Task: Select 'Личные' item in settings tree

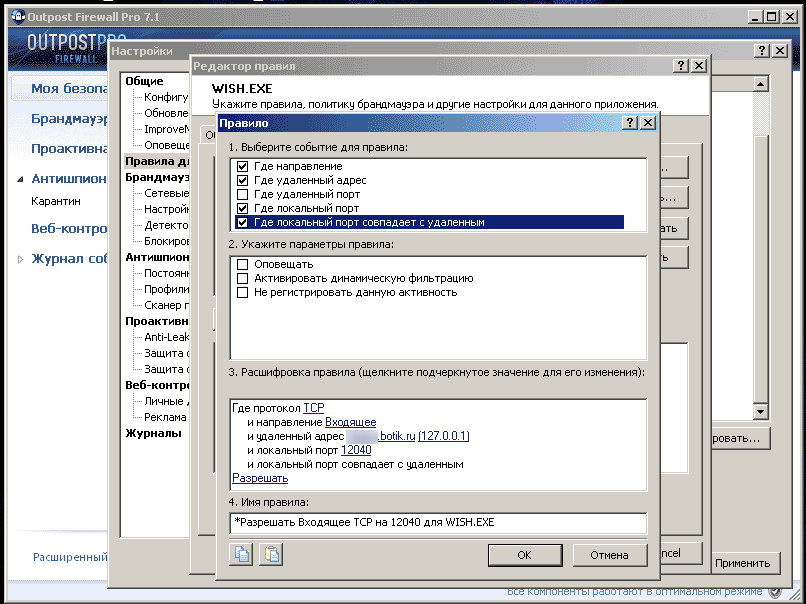Action: click(x=166, y=401)
